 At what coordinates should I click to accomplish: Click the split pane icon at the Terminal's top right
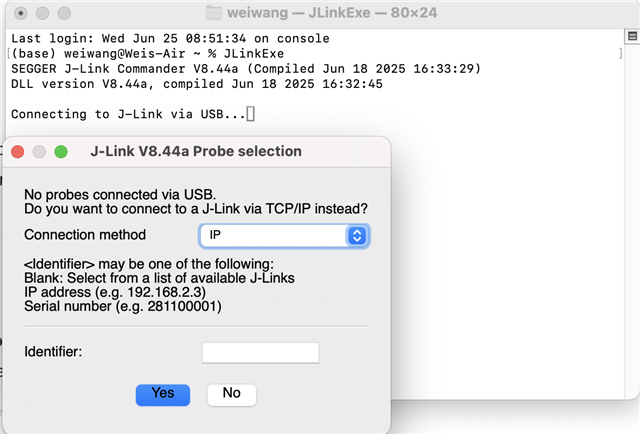click(632, 36)
